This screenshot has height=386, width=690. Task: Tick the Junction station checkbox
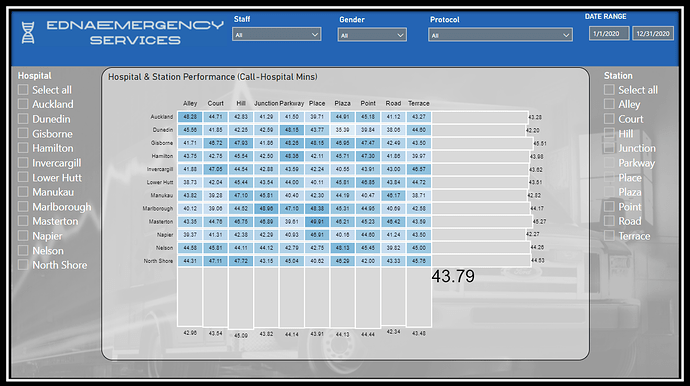pos(609,148)
